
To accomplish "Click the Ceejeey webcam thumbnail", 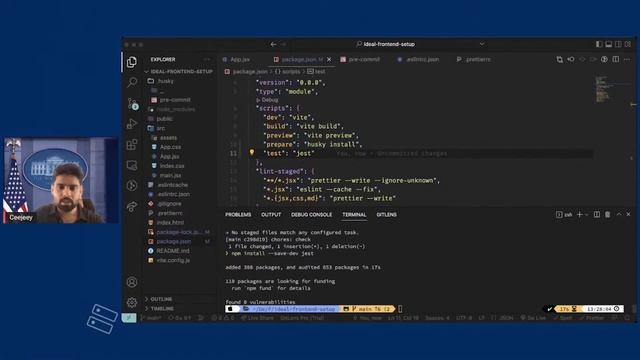I will point(60,180).
